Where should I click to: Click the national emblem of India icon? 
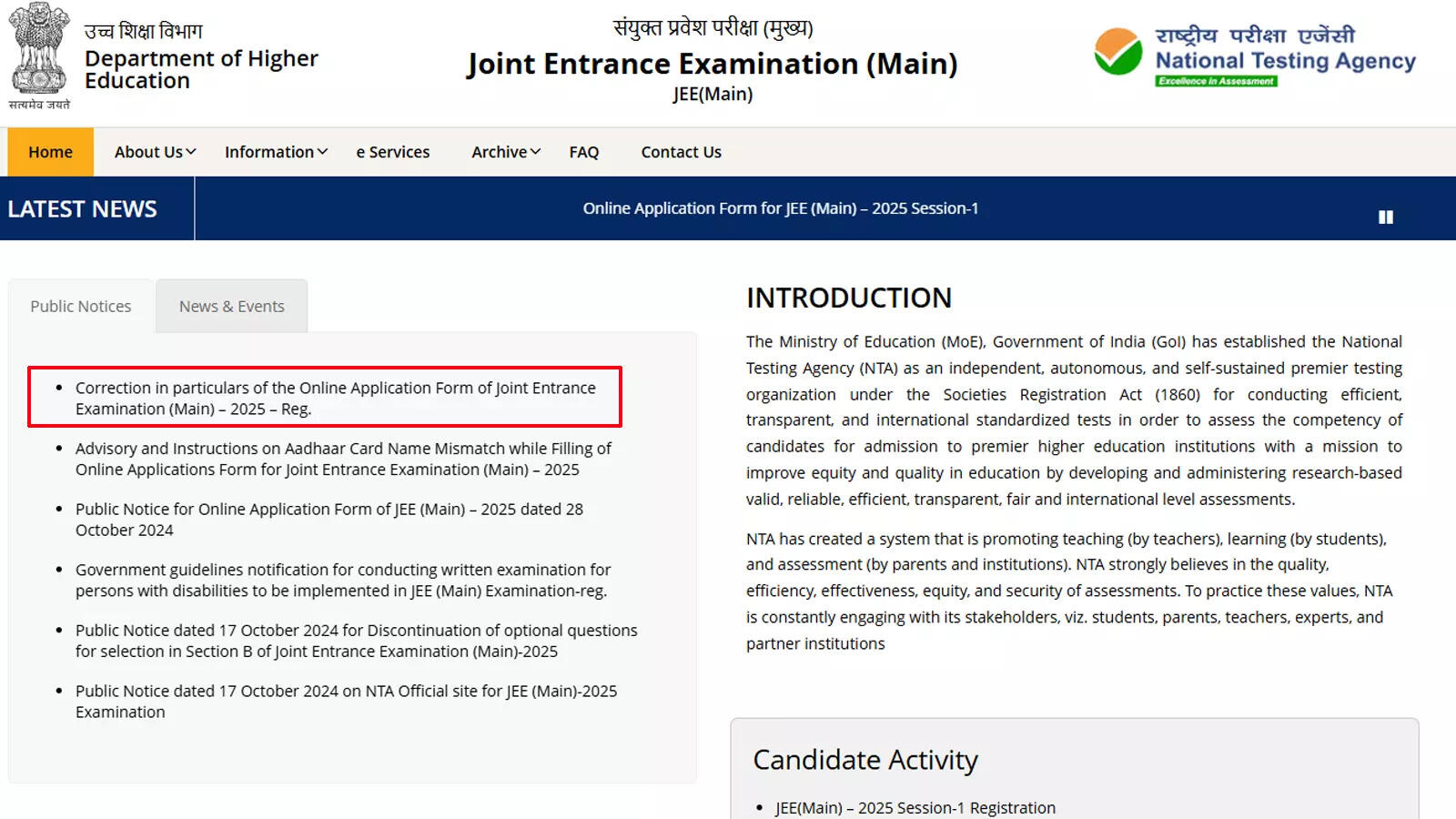point(38,50)
